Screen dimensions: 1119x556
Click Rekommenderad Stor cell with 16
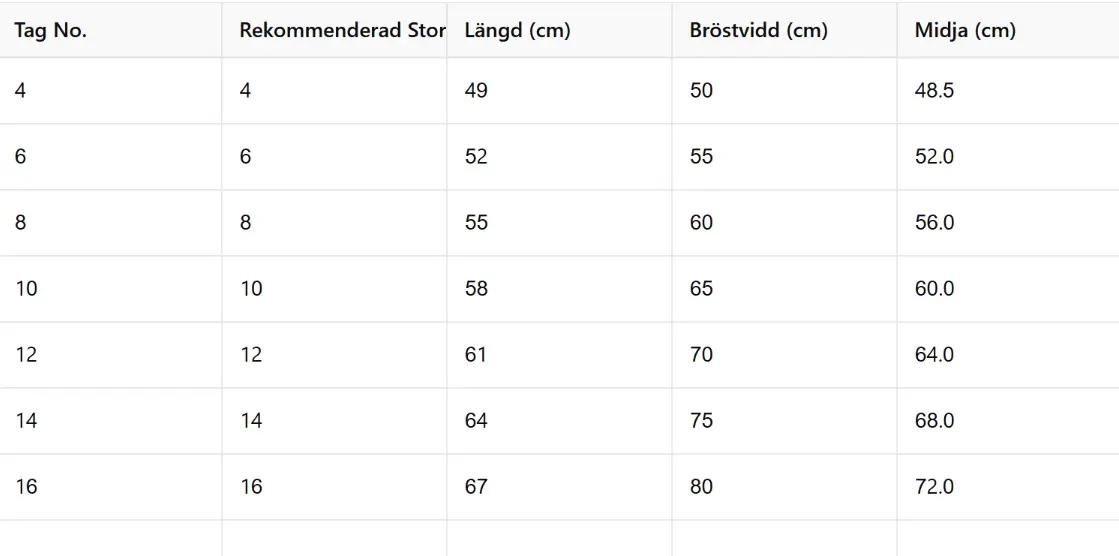point(251,486)
